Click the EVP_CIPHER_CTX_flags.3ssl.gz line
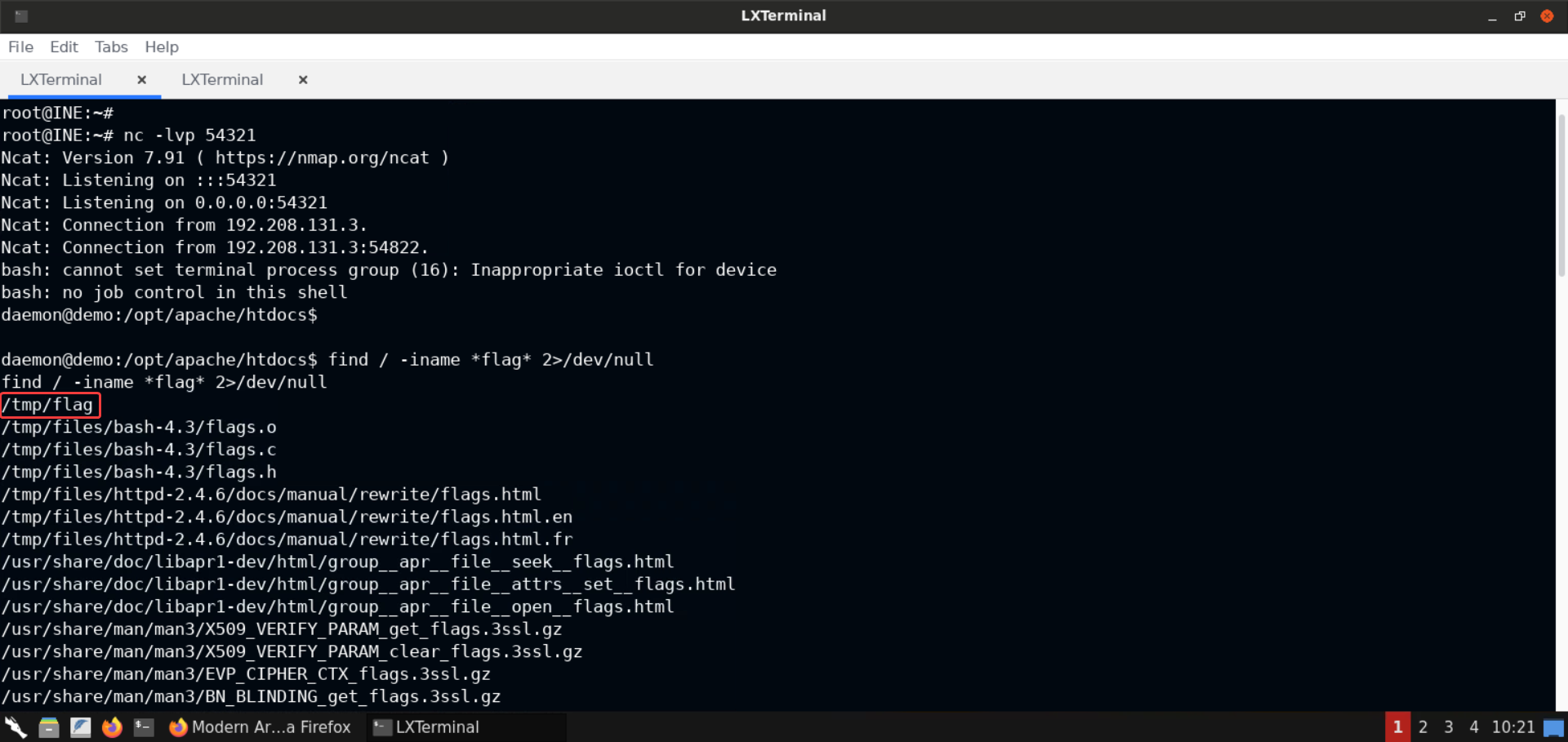 tap(246, 674)
